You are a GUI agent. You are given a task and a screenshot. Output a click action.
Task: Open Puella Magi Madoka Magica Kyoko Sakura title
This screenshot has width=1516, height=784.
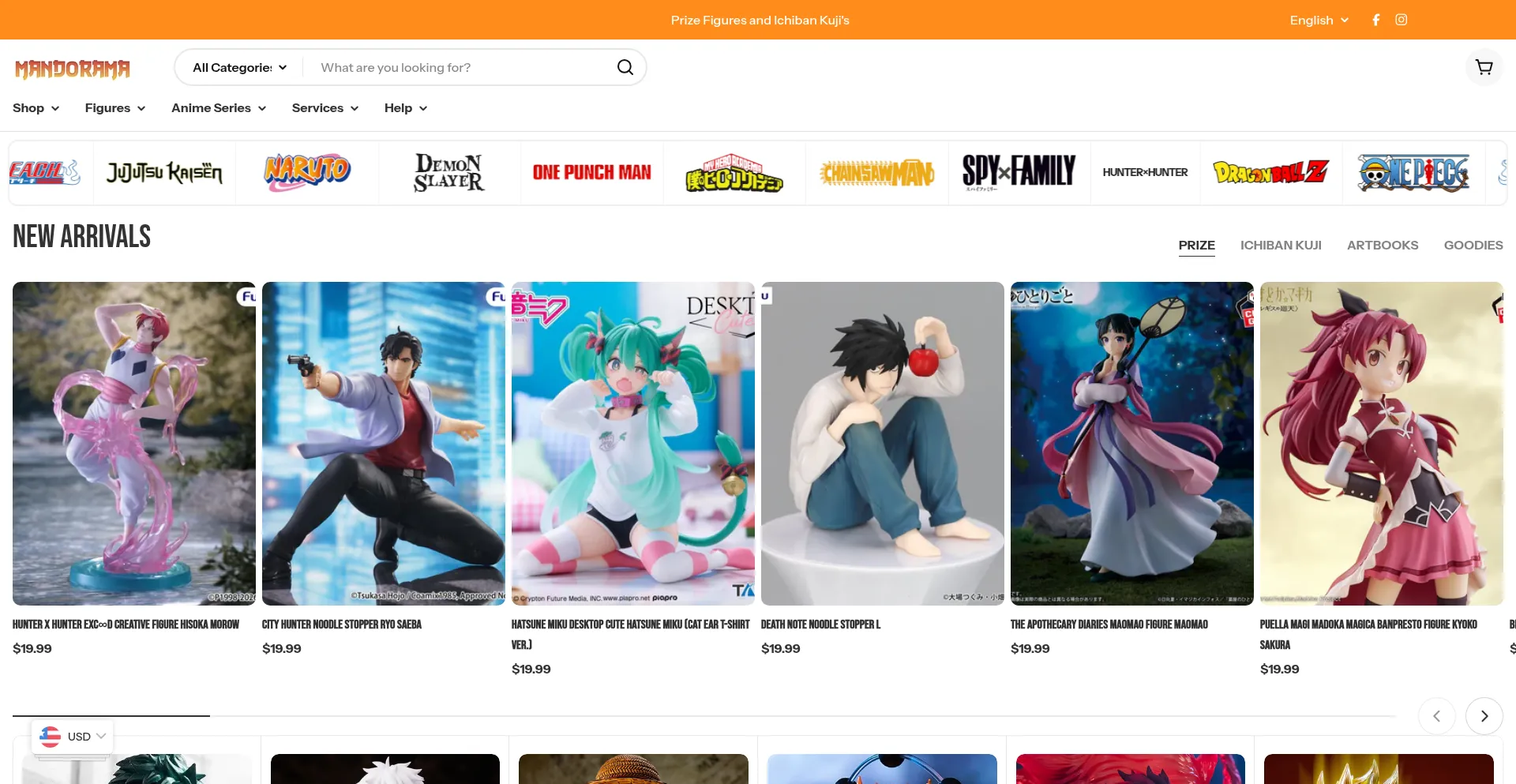(1368, 635)
